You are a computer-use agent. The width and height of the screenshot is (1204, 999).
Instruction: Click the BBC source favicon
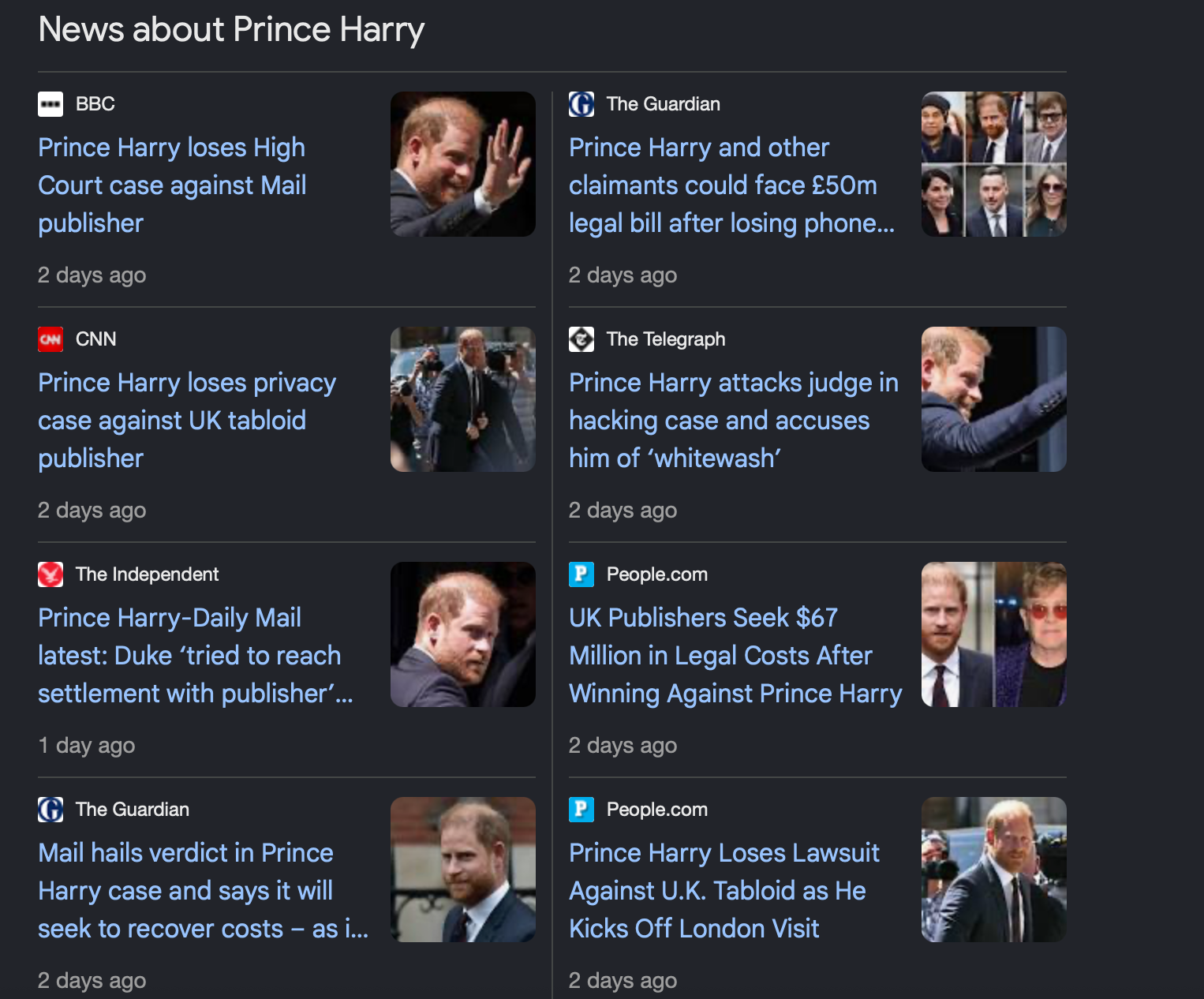(x=50, y=104)
